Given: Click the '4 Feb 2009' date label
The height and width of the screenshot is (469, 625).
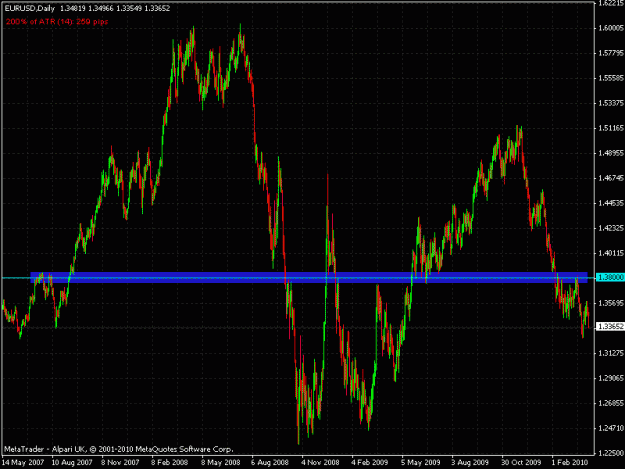Looking at the screenshot, I should pos(369,462).
